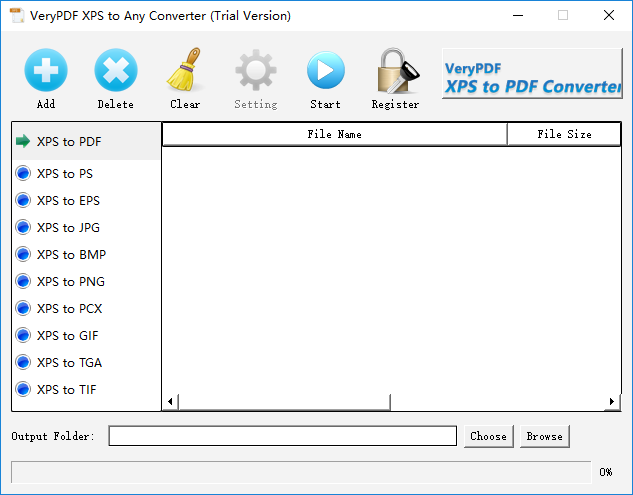Click the application icon in the title bar
633x495 pixels.
17,15
